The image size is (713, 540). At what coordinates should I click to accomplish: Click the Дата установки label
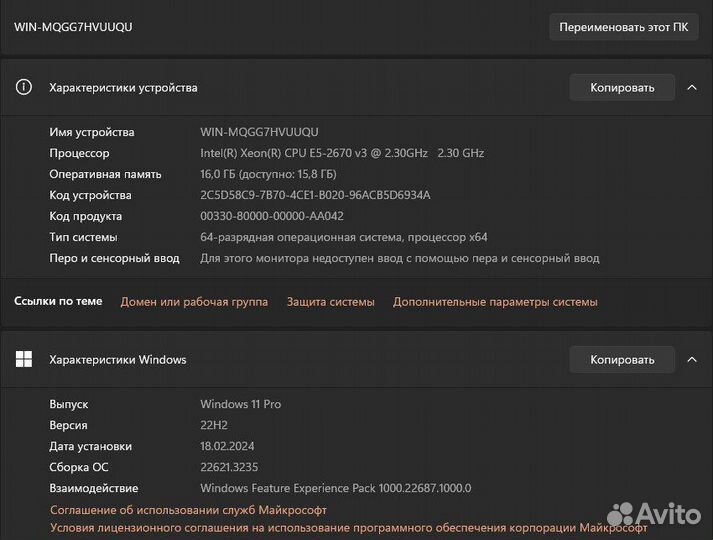click(90, 446)
